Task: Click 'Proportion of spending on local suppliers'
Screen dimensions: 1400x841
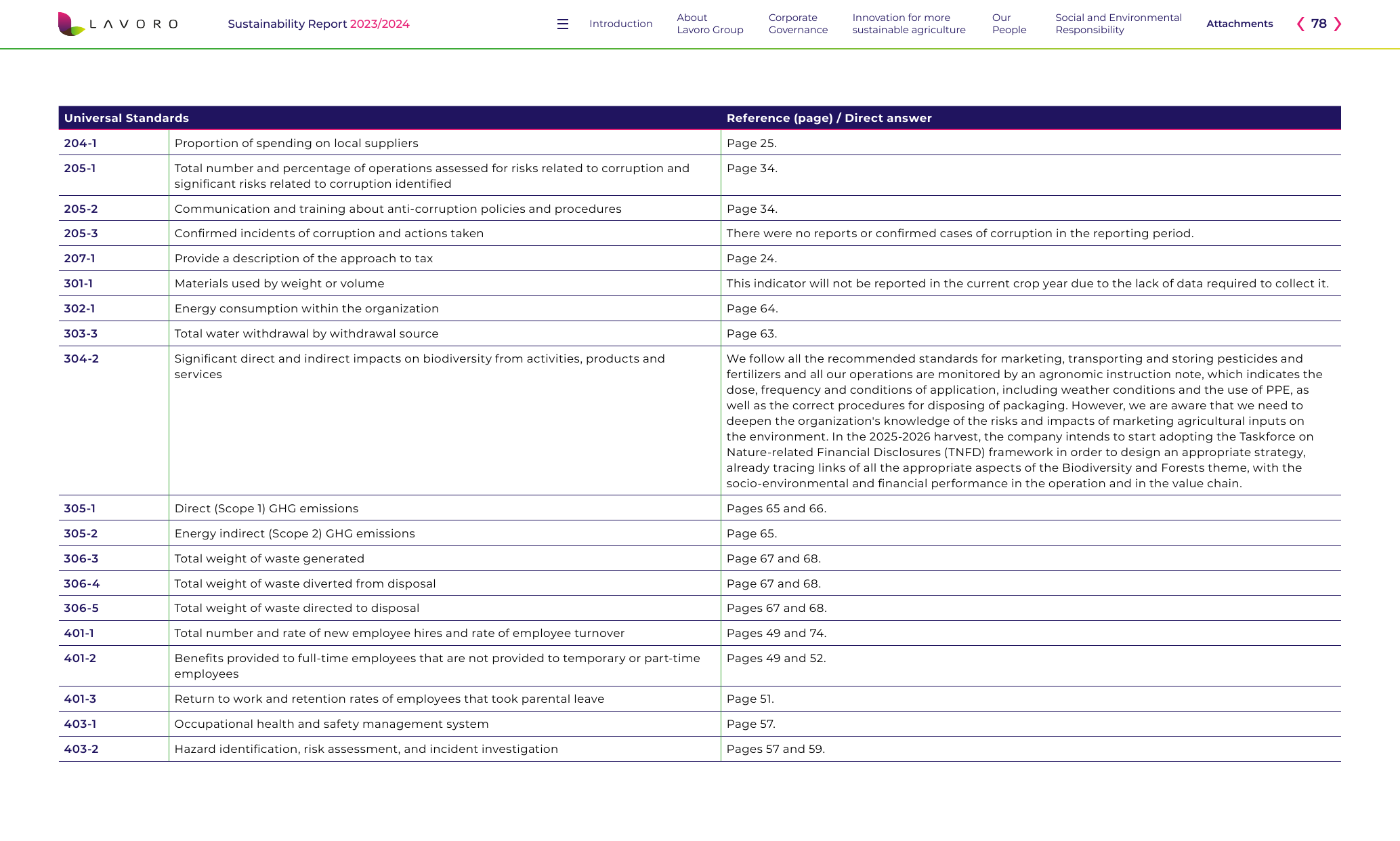Action: click(296, 143)
